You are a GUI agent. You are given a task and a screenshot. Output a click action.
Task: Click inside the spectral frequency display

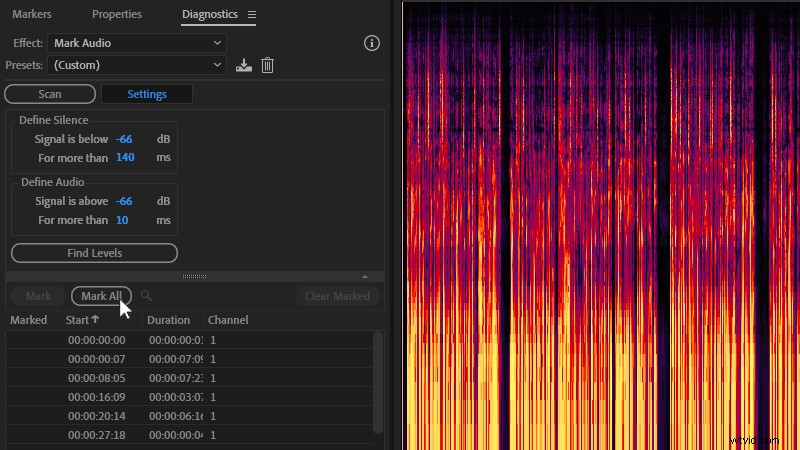tap(601, 226)
